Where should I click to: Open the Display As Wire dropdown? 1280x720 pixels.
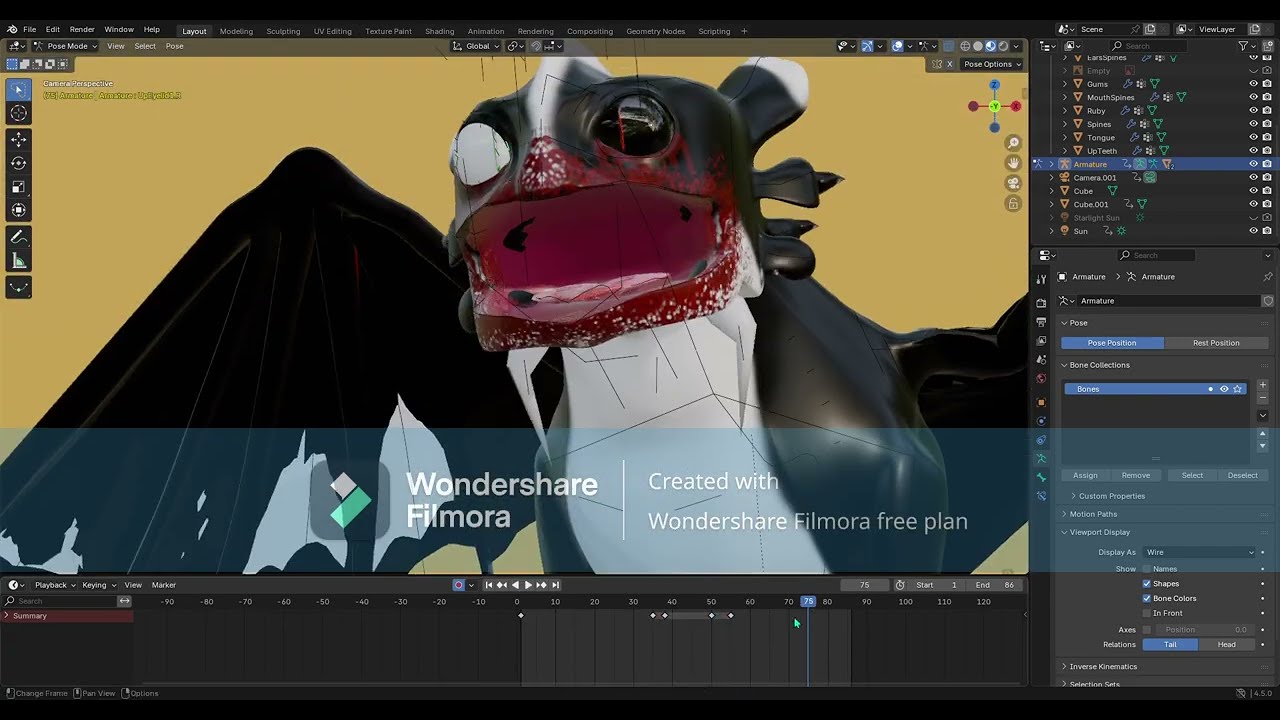pos(1199,552)
